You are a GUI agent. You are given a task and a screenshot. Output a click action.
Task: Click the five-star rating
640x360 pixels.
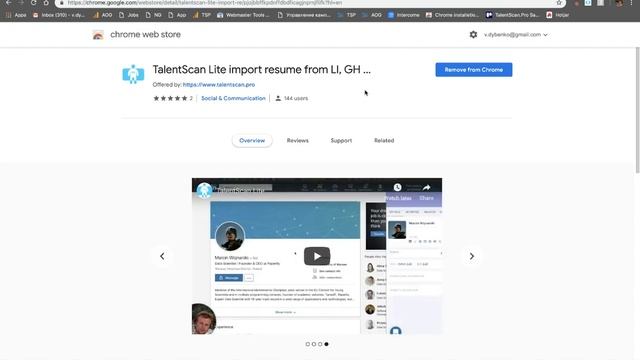[x=170, y=98]
